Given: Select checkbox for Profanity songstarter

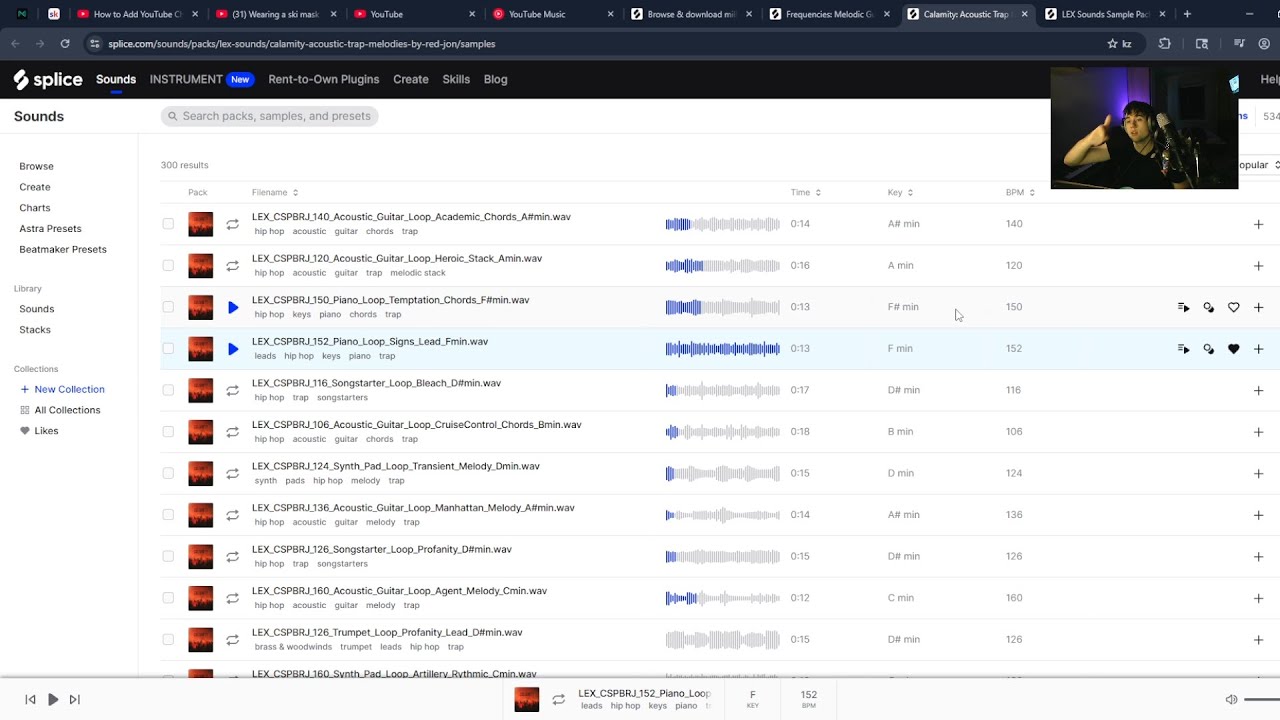Looking at the screenshot, I should pyautogui.click(x=168, y=556).
